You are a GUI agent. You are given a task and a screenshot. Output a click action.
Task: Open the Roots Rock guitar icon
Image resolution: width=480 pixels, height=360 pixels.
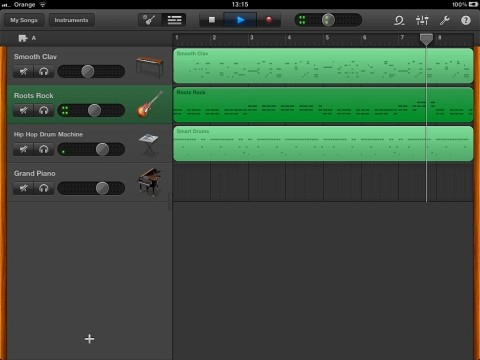(x=150, y=104)
